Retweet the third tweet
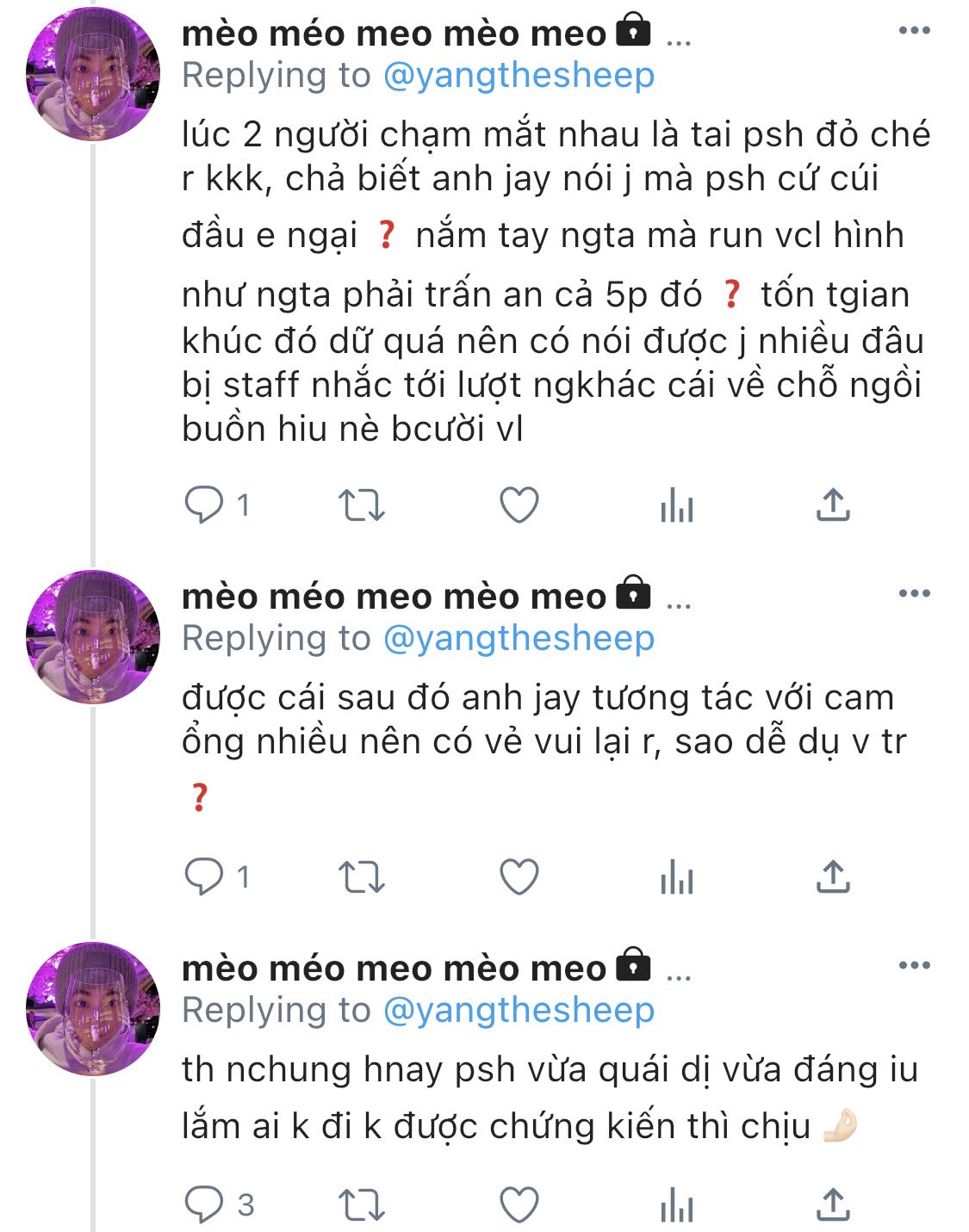 click(361, 1205)
